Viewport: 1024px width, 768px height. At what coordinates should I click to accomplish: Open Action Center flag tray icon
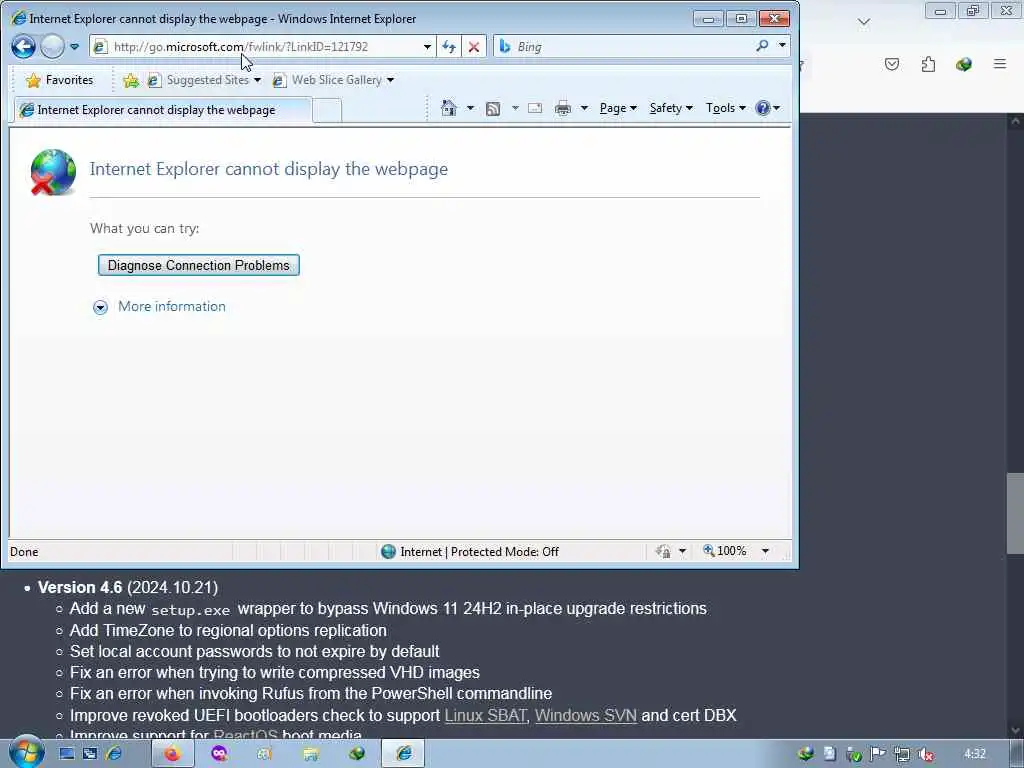tap(878, 754)
